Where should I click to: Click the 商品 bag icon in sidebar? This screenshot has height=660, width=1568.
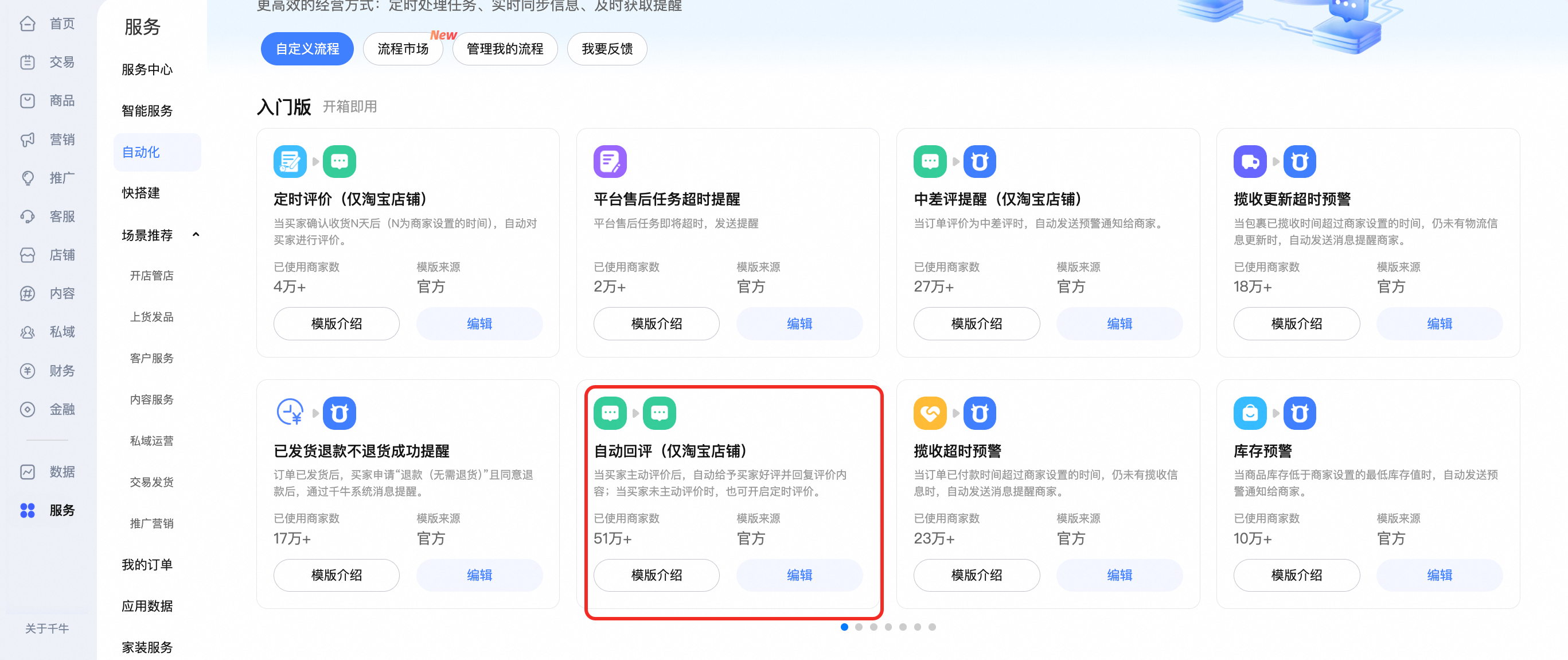click(28, 100)
